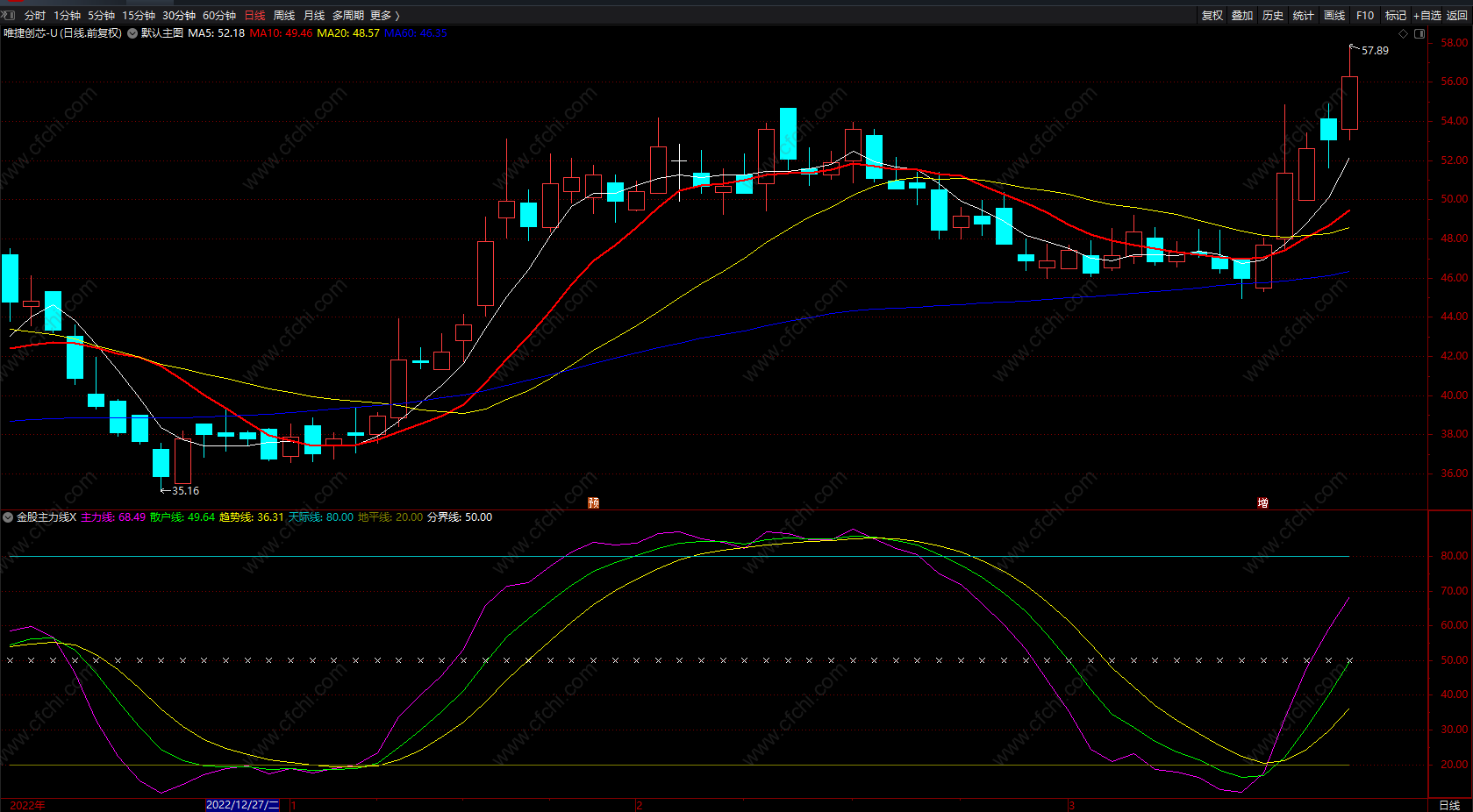Viewport: 1473px width, 812px height.
Task: Add stock via +自选 button
Action: coord(1427,15)
